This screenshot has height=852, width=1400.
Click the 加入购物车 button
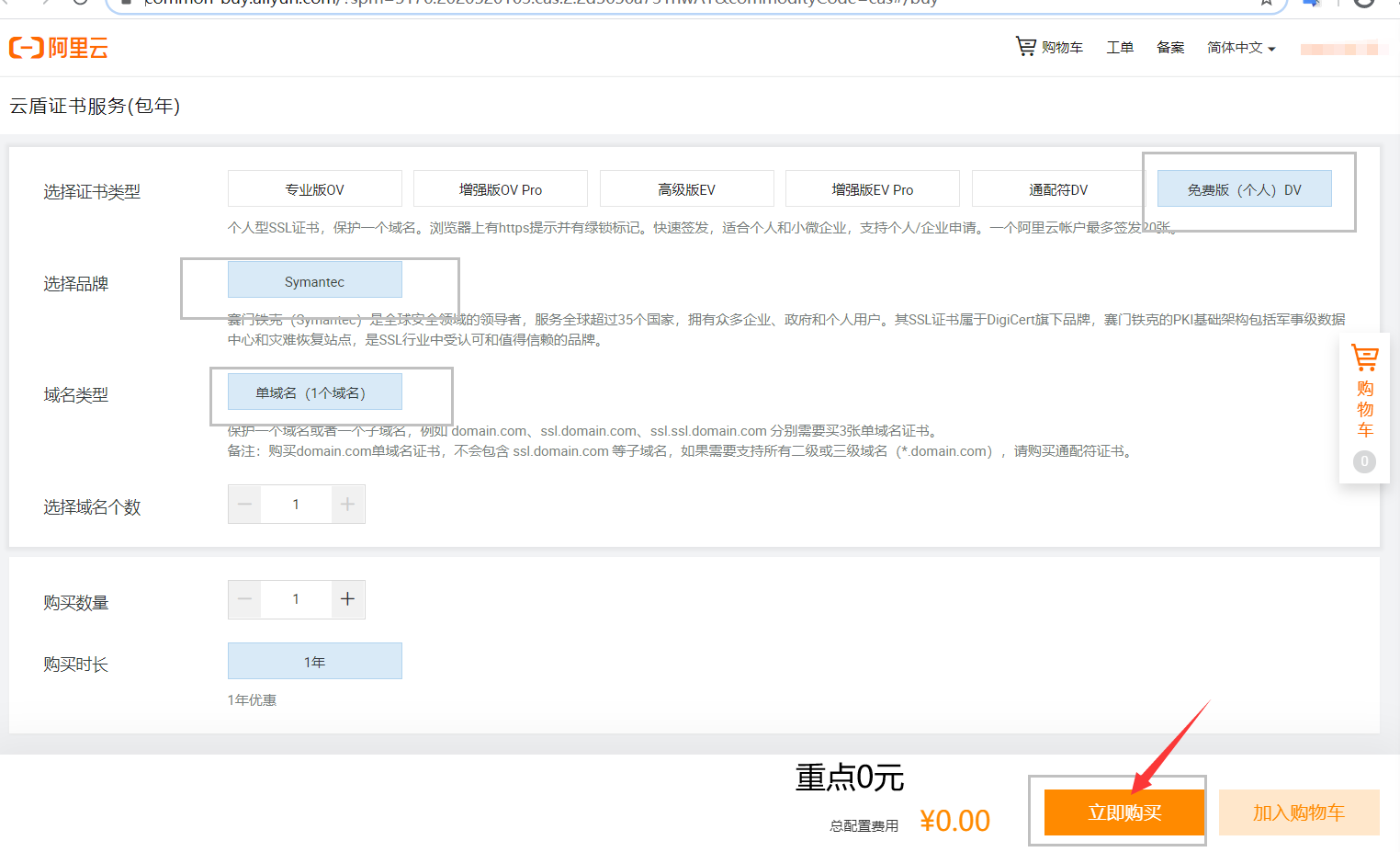coord(1299,812)
